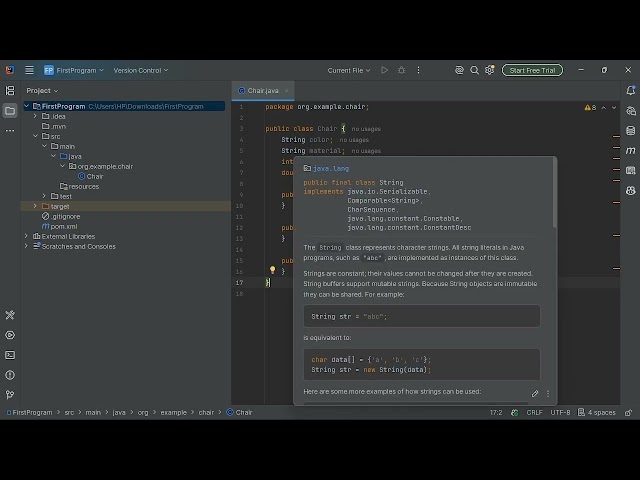Image resolution: width=640 pixels, height=480 pixels.
Task: Open the structure tool window icon
Action: 10,90
